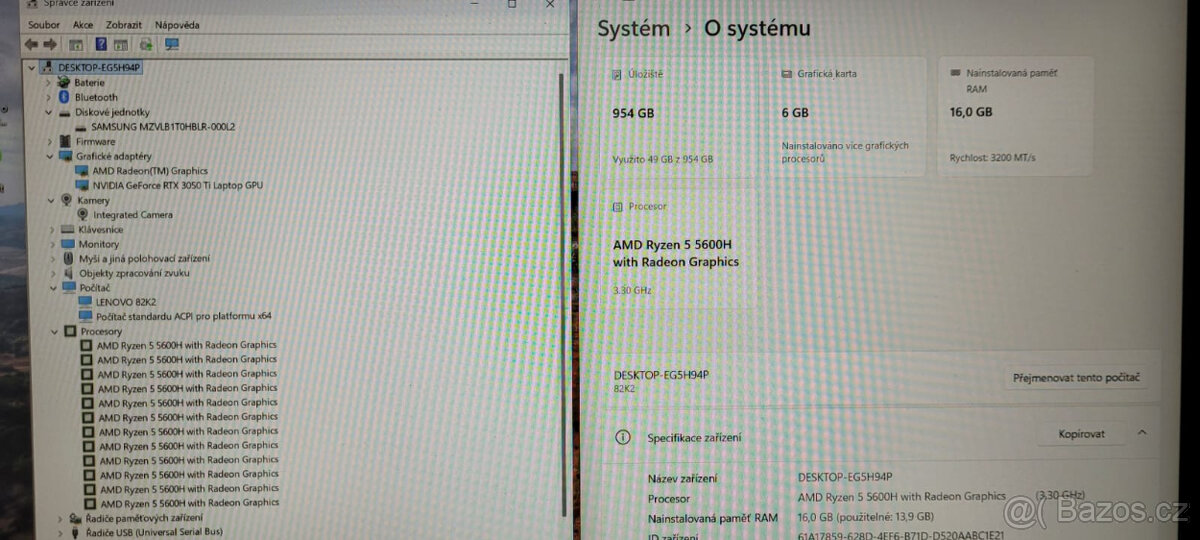The height and width of the screenshot is (540, 1200).
Task: Select AMD Radeon(TM) Graphics adapter
Action: tap(150, 170)
